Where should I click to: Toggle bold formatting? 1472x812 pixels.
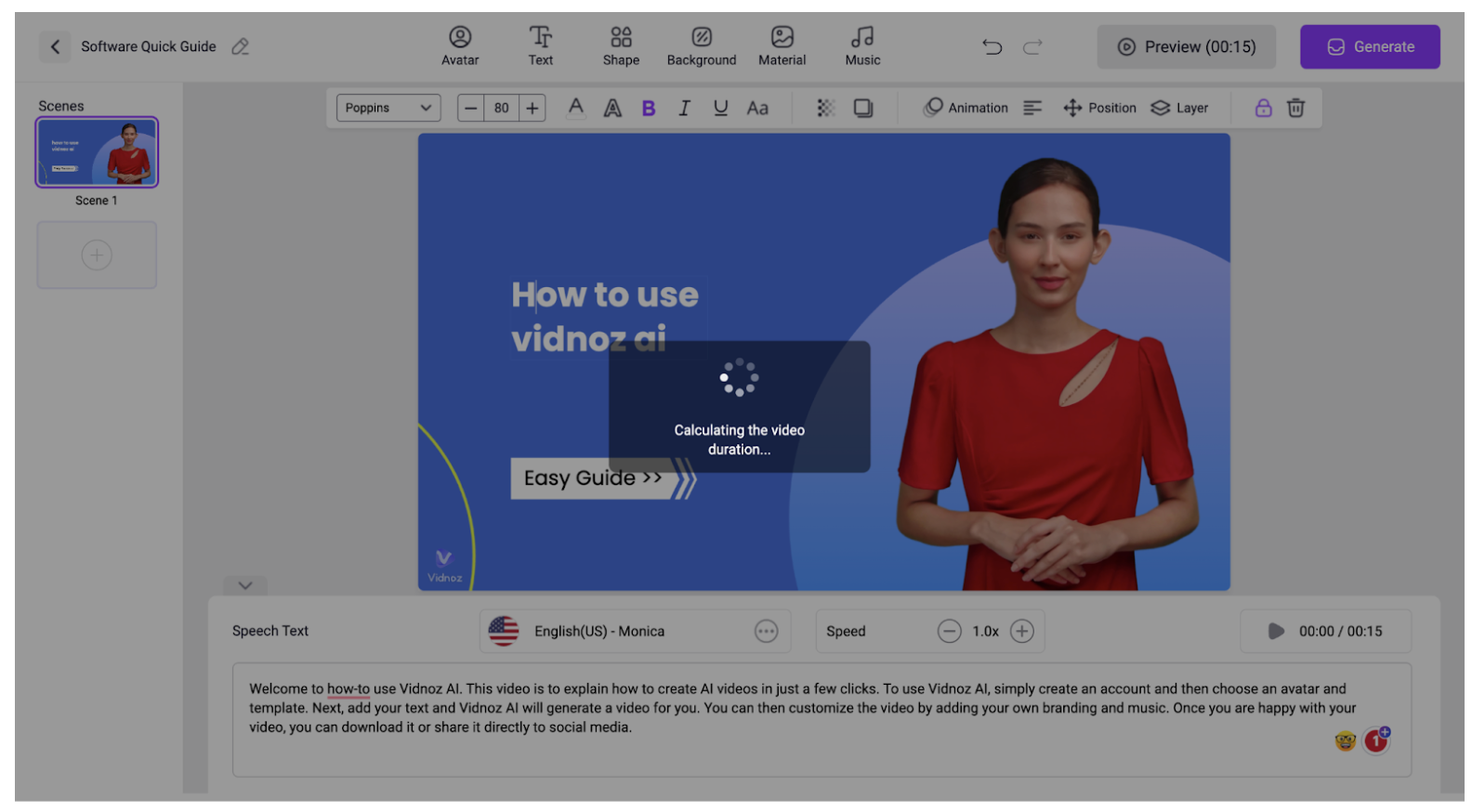pos(649,108)
